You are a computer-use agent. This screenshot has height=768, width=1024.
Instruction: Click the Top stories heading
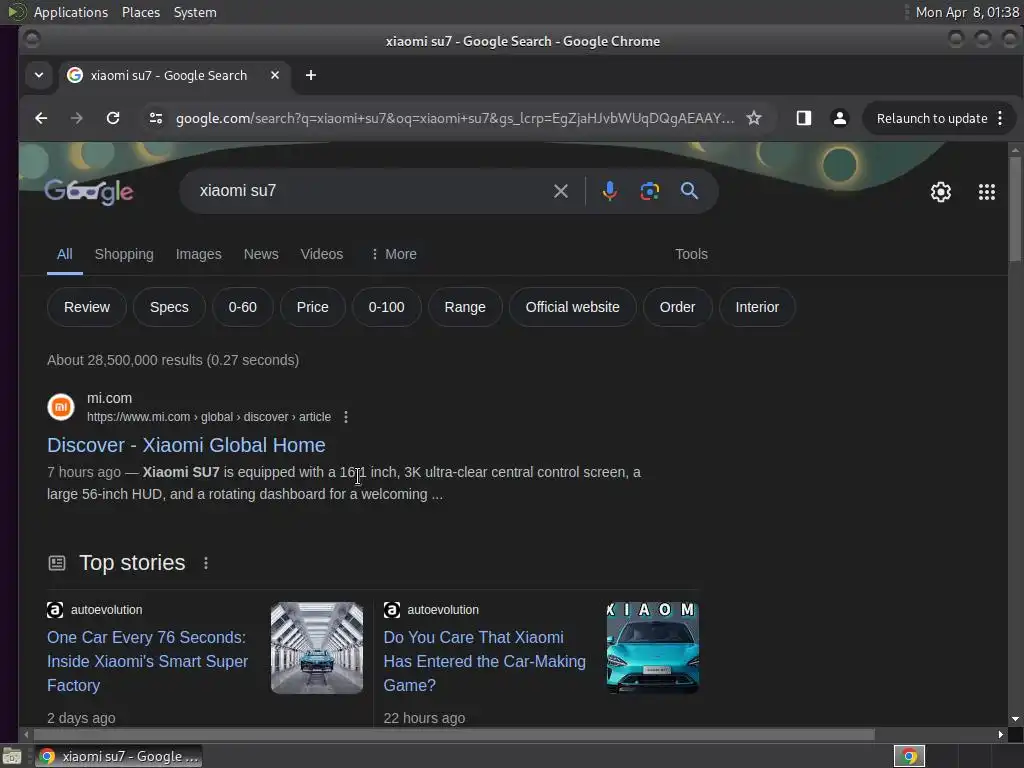(132, 563)
